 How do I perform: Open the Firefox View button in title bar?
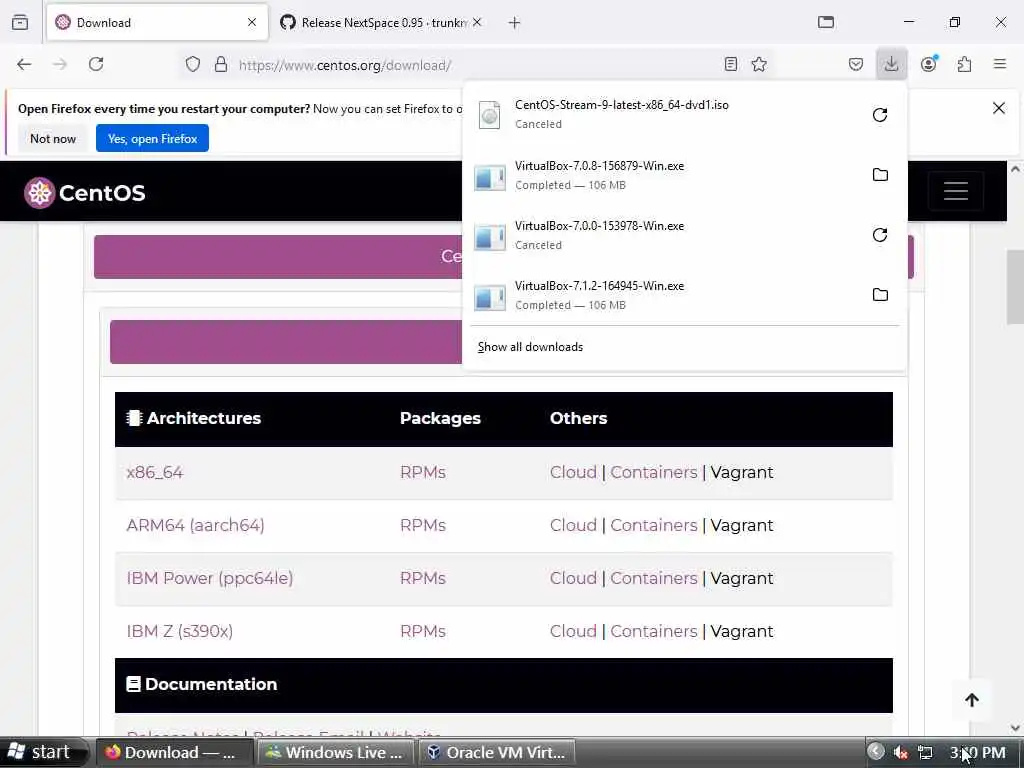pyautogui.click(x=826, y=23)
